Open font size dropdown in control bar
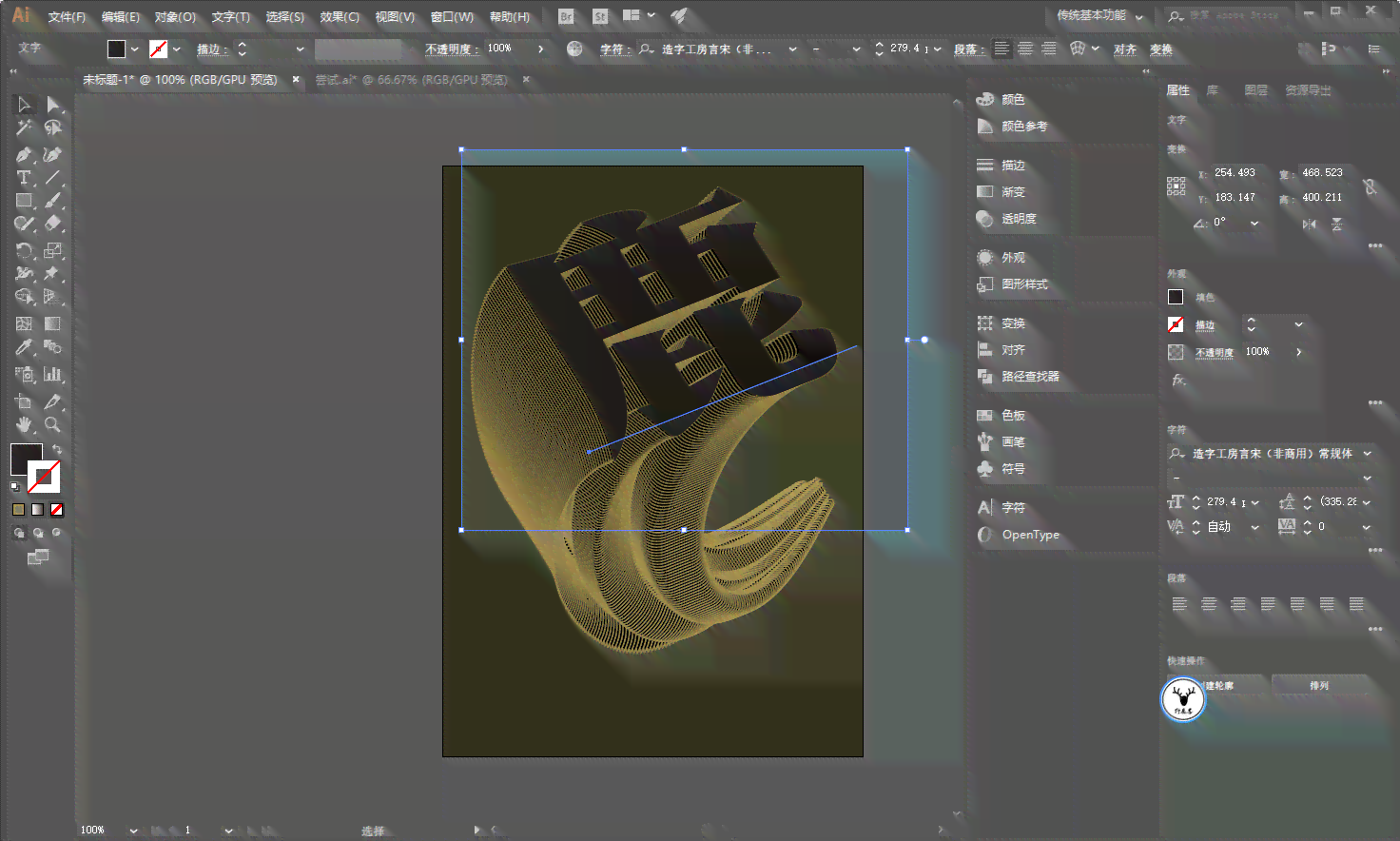The image size is (1400, 841). pyautogui.click(x=938, y=49)
